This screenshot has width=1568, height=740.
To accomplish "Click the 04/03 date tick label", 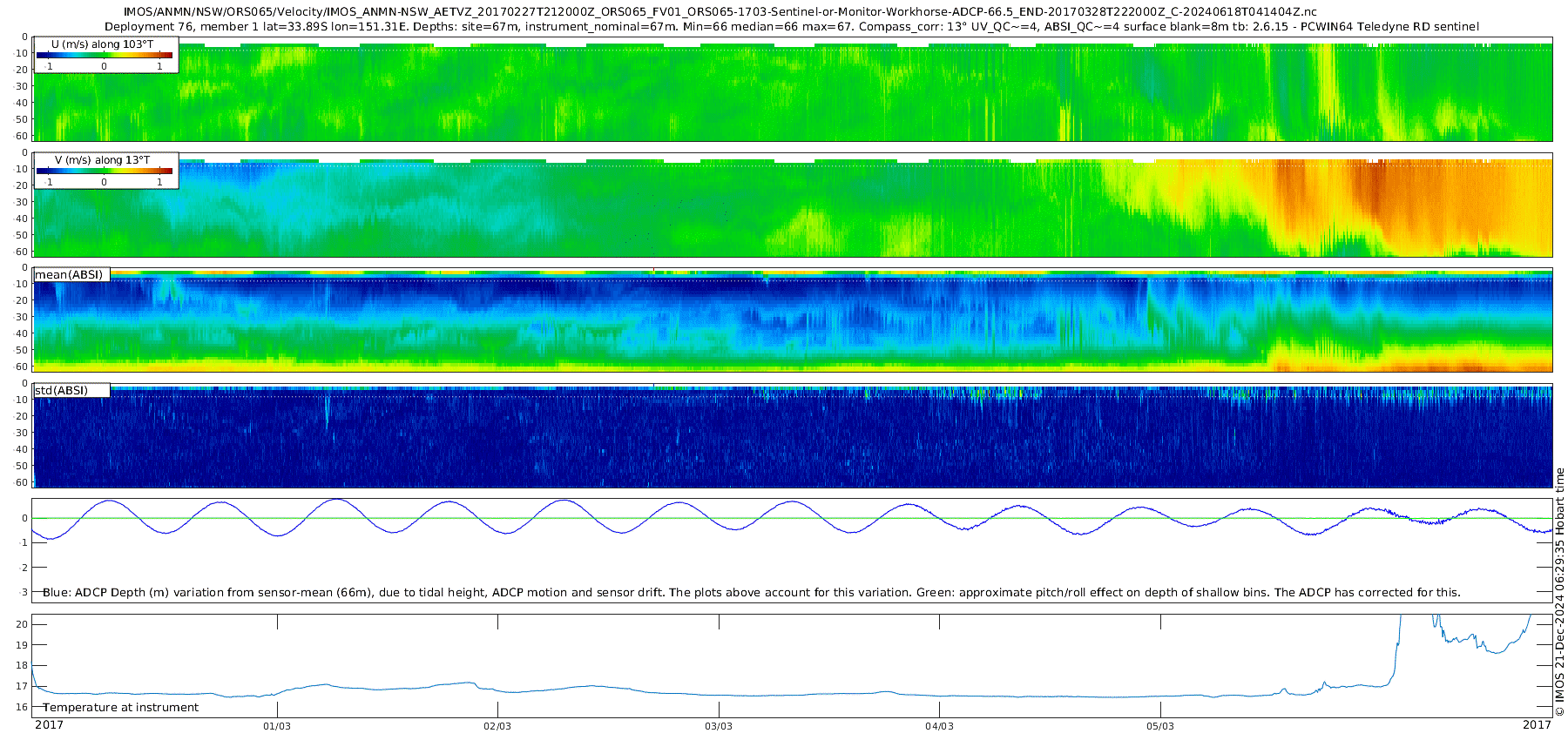I will (x=939, y=726).
